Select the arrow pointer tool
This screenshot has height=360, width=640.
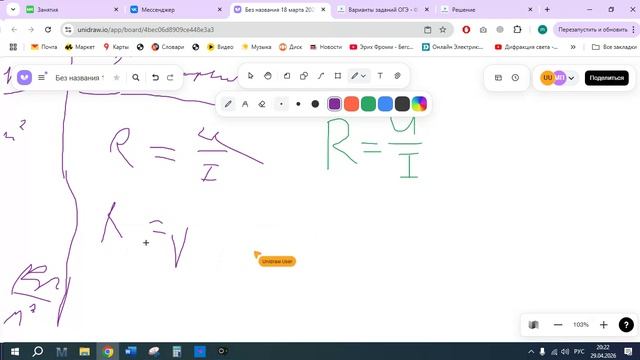[251, 76]
